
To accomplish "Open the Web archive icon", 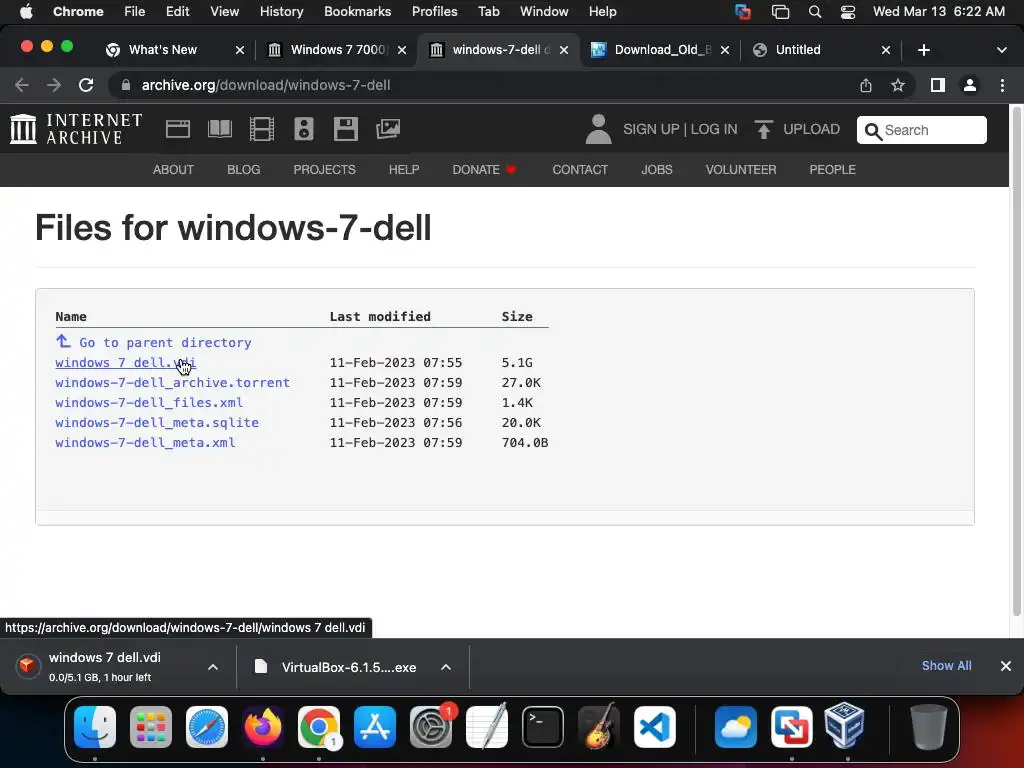I will click(178, 129).
